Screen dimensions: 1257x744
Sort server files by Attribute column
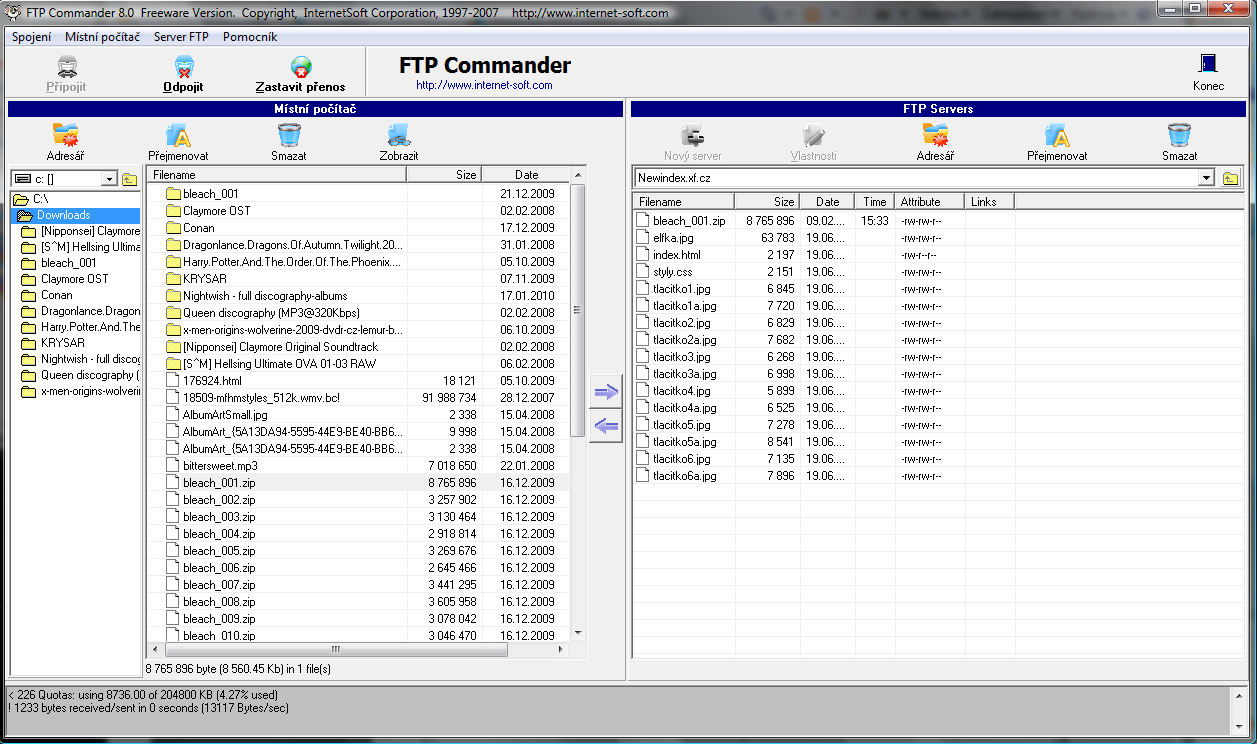coord(930,202)
